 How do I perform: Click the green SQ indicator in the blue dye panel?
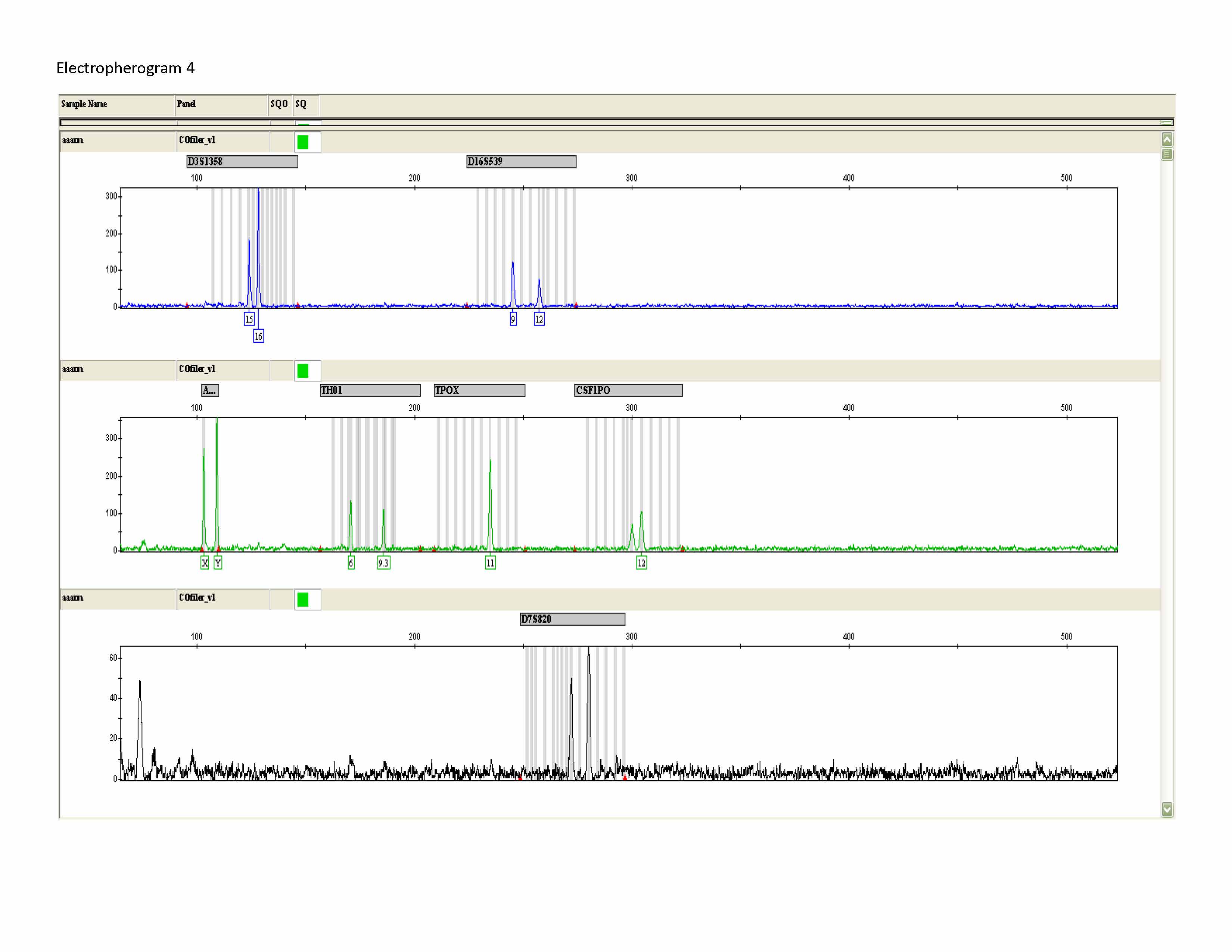[303, 142]
